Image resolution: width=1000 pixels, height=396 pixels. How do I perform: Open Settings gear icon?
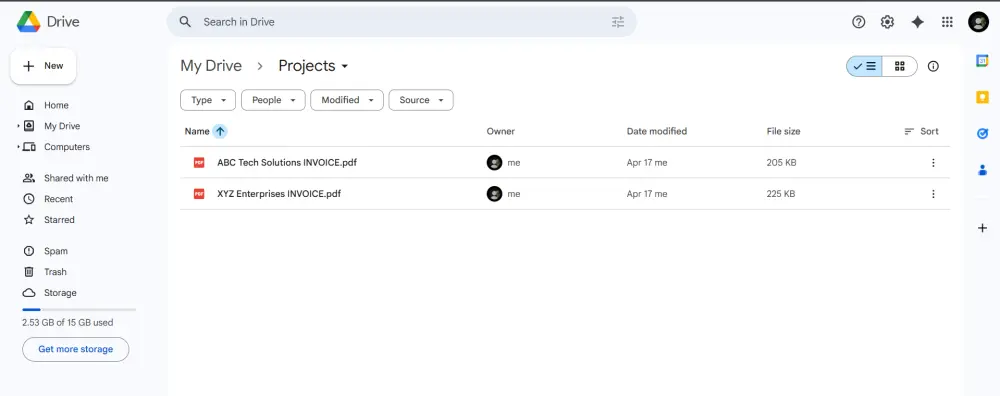887,22
